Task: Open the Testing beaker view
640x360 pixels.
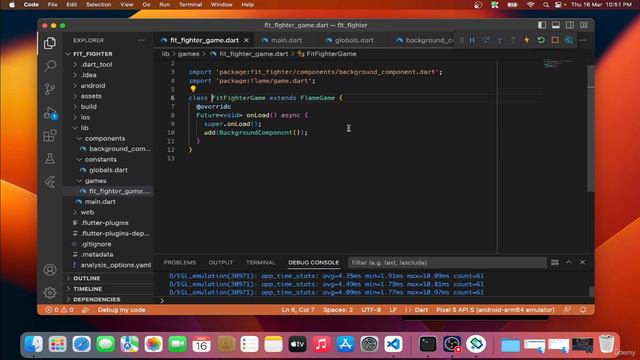Action: [50, 158]
